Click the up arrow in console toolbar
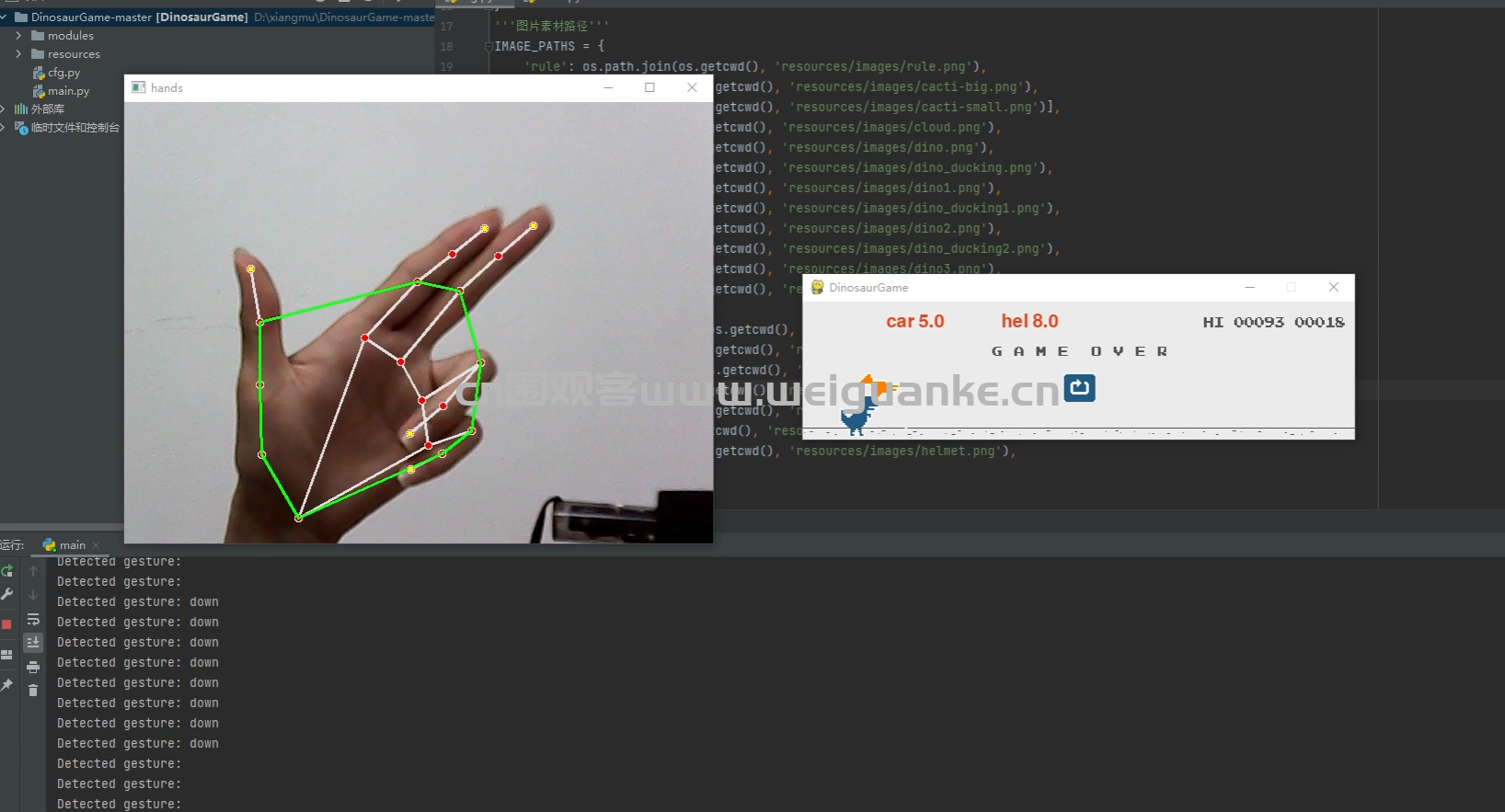Screen dimensions: 1505x812 (x=33, y=571)
